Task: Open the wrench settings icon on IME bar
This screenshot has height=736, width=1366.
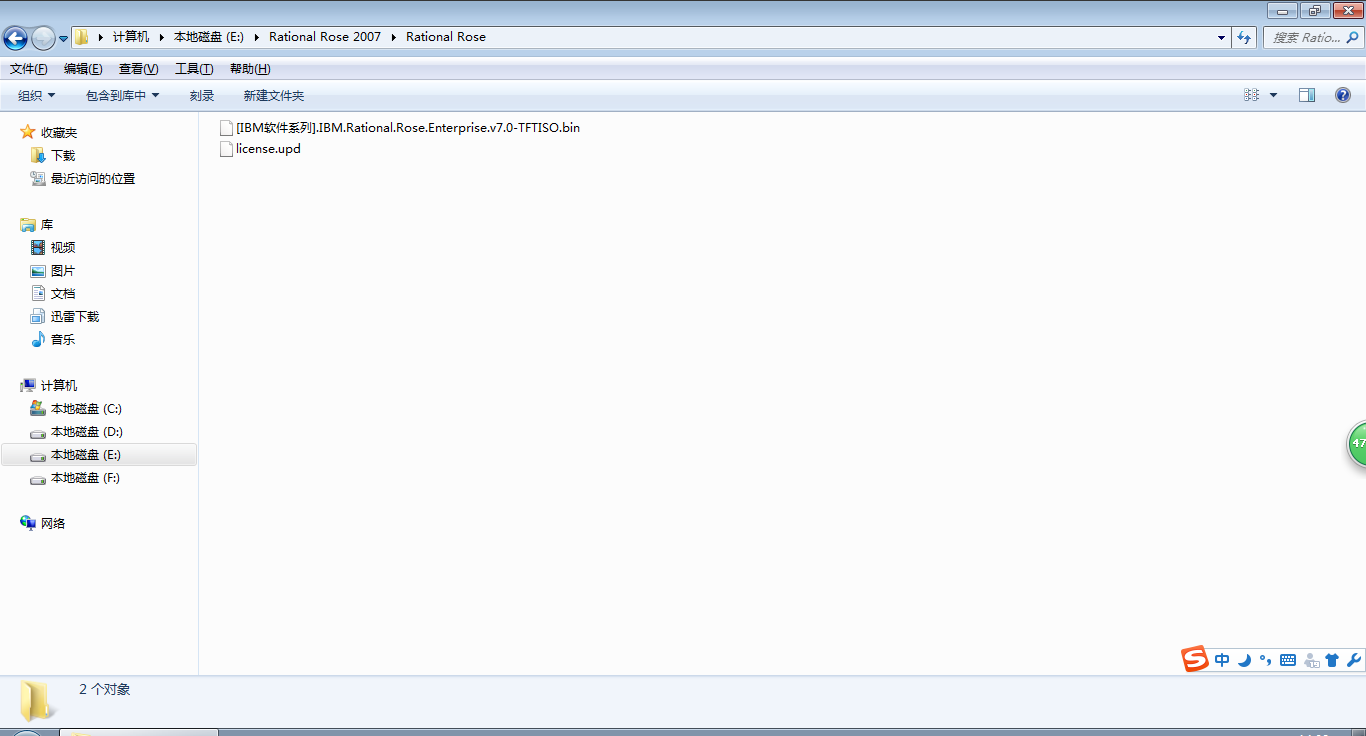Action: (1354, 660)
